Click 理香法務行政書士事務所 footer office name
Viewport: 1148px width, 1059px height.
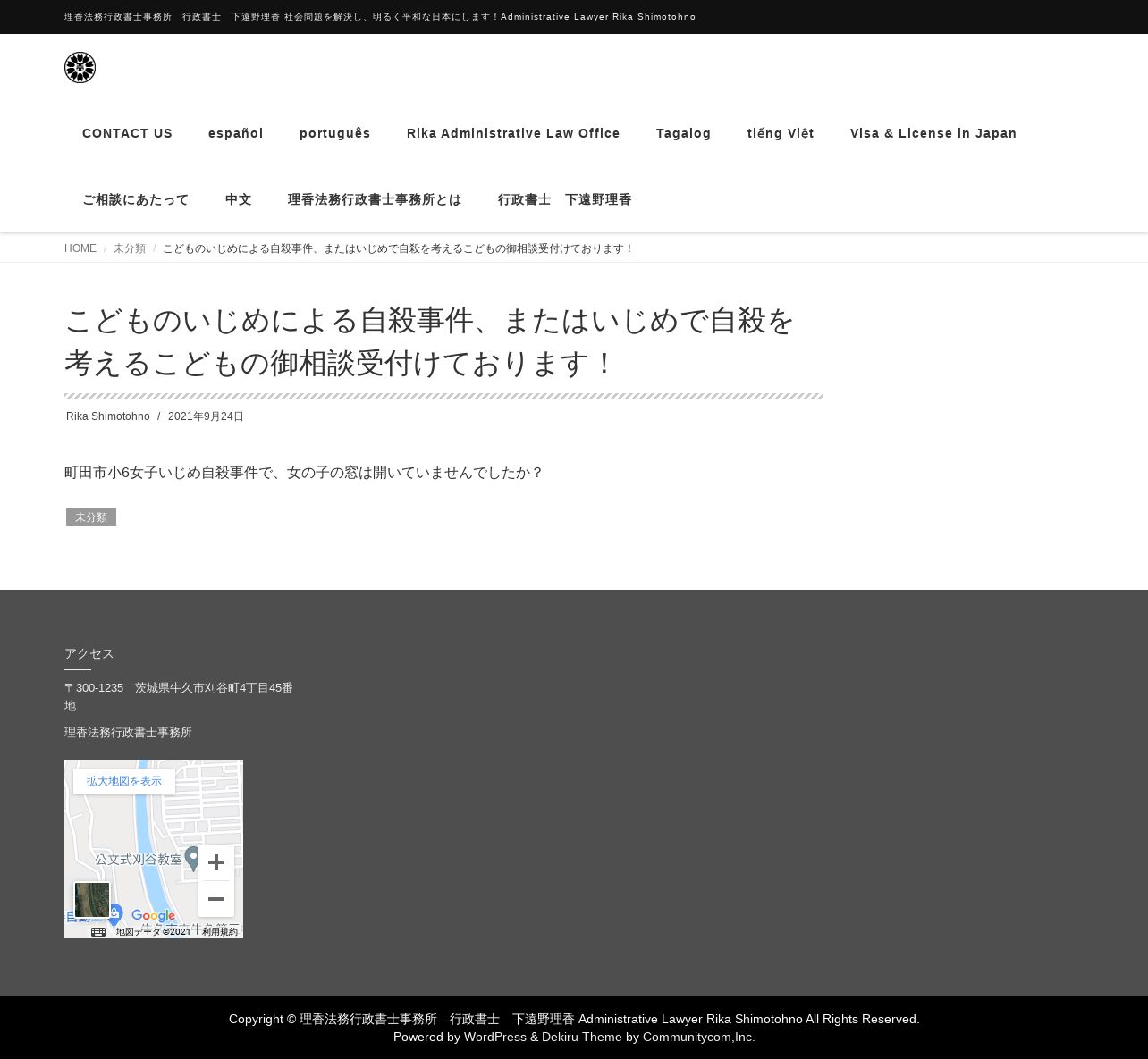128,732
